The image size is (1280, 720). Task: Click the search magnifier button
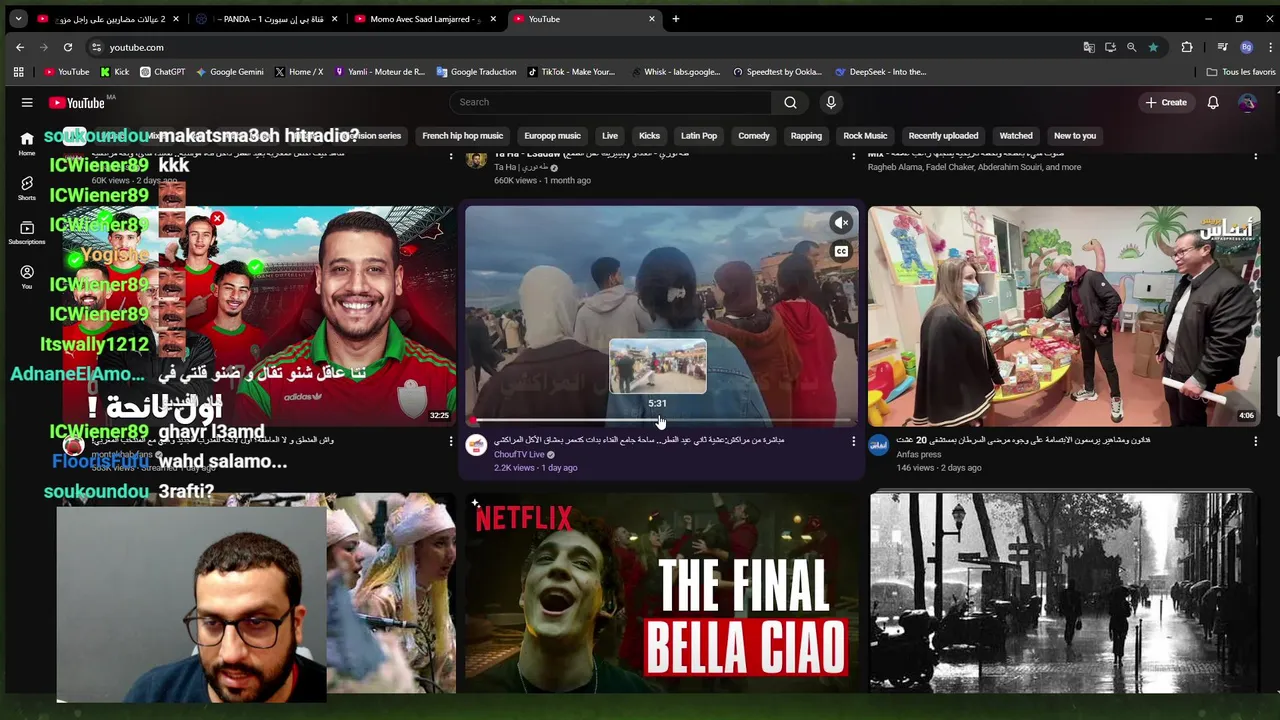pos(790,102)
